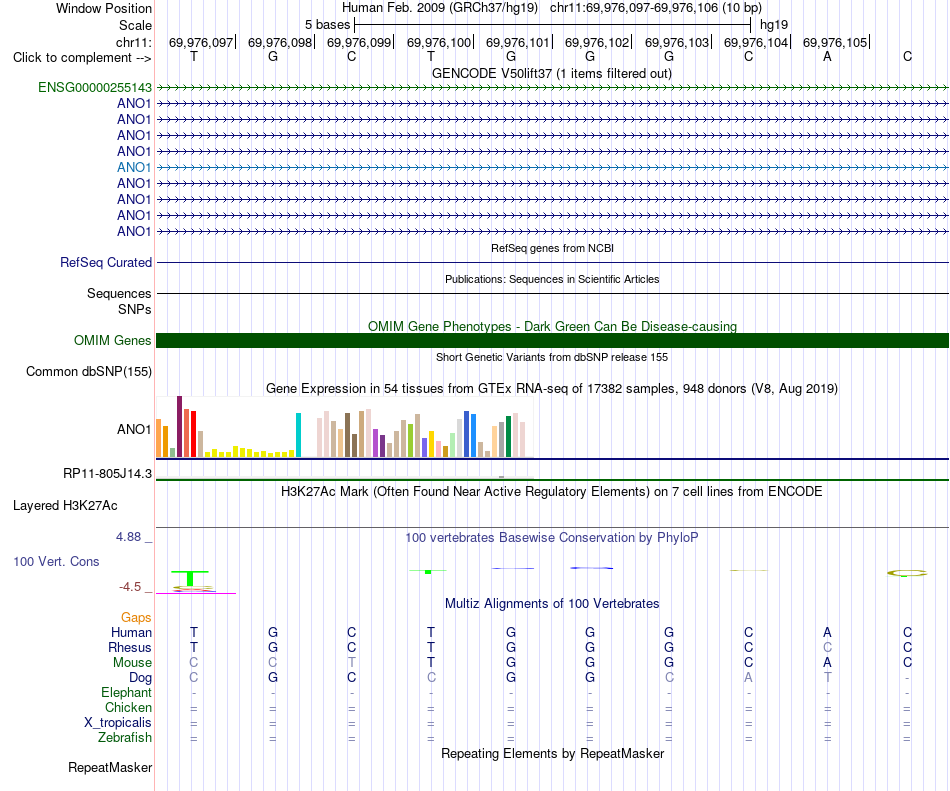Click the GTEx Gene Expression track title

(x=551, y=388)
